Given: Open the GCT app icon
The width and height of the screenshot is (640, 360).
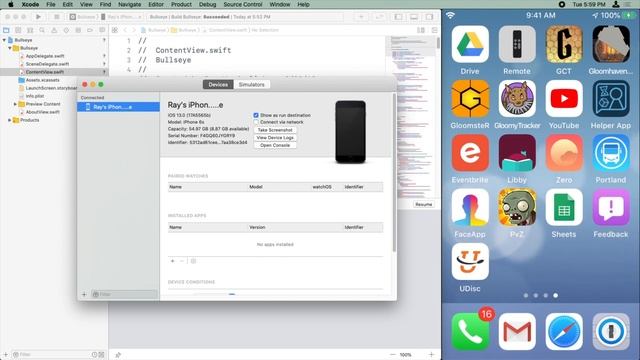Looking at the screenshot, I should click(x=564, y=44).
